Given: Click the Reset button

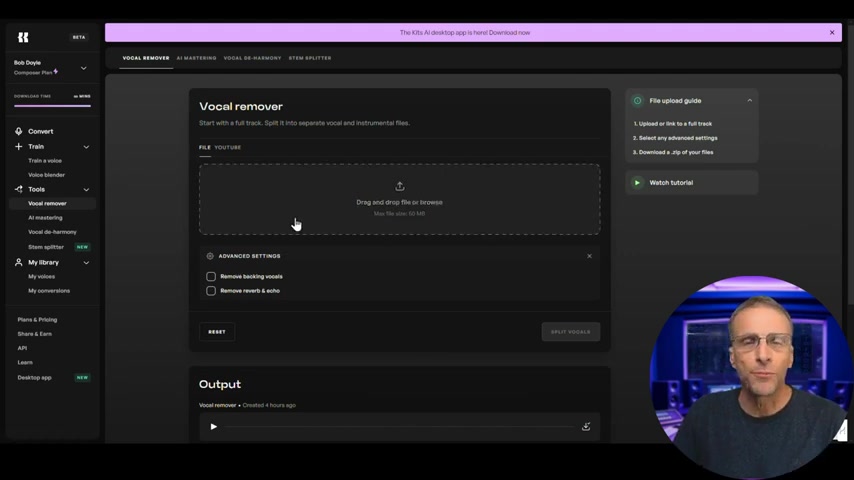Looking at the screenshot, I should pos(217,332).
